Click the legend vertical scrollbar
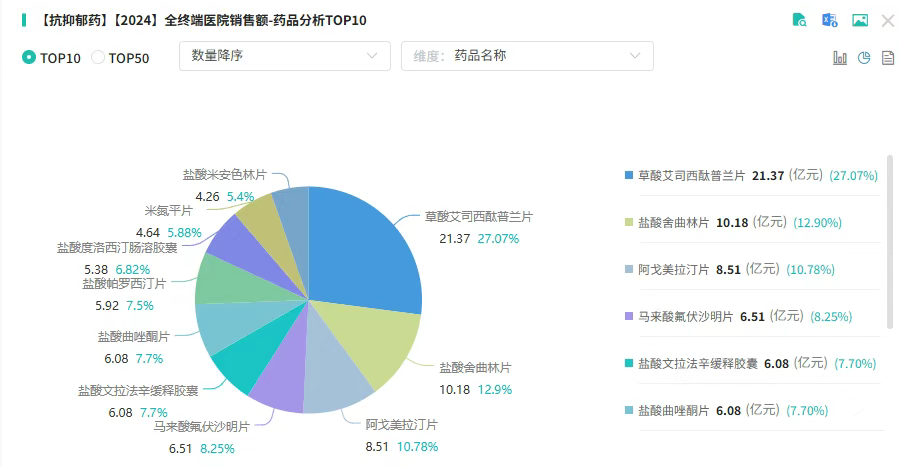The image size is (899, 467). tap(890, 241)
